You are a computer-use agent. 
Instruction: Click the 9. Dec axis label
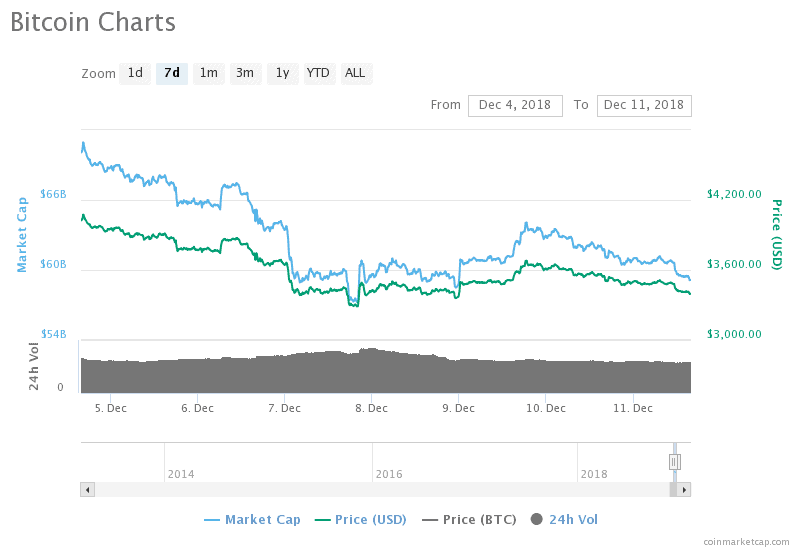[459, 408]
